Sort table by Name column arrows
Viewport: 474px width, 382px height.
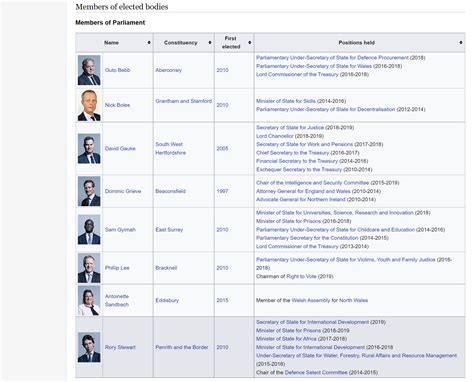[149, 42]
